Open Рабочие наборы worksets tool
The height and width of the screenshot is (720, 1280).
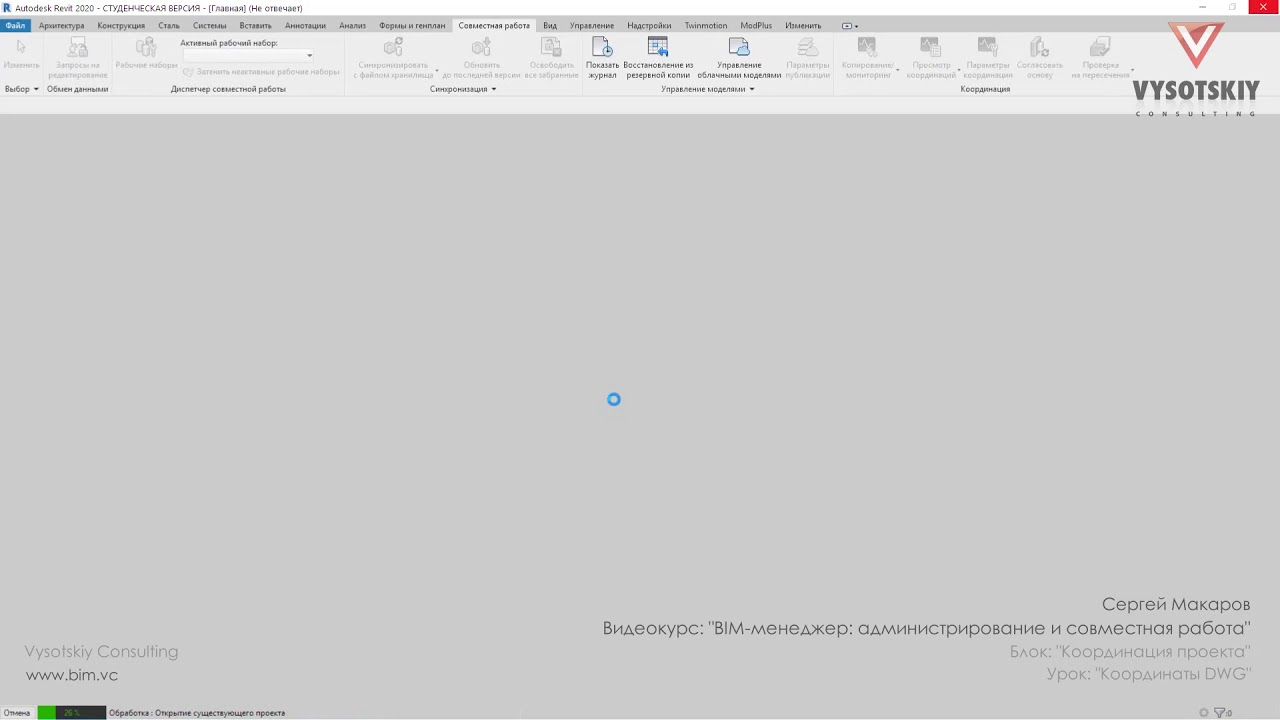146,55
